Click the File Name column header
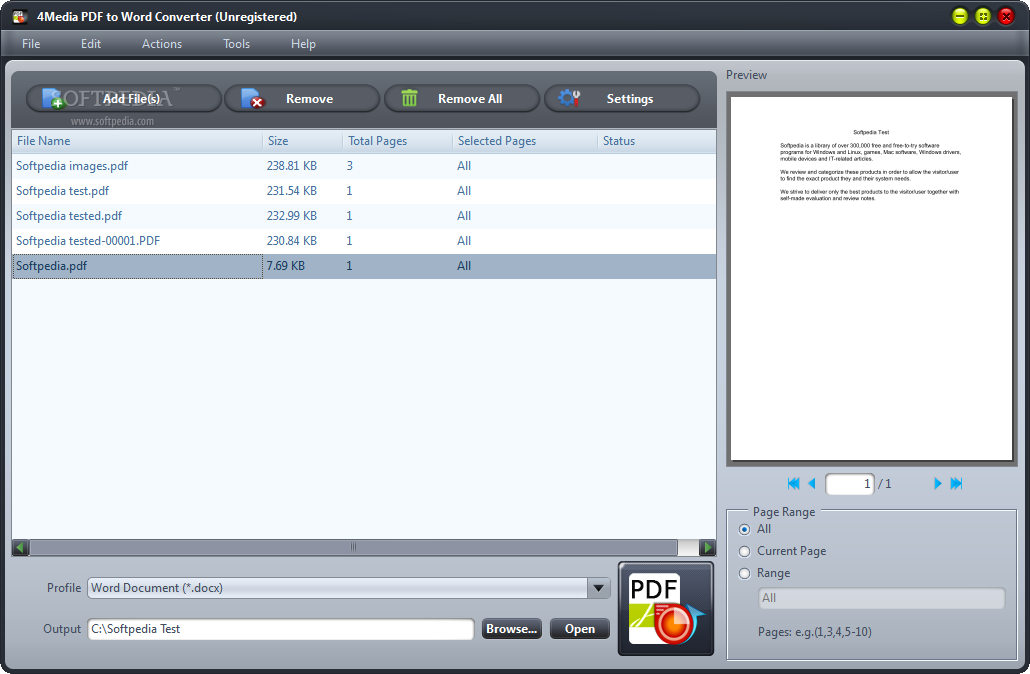The height and width of the screenshot is (674, 1030). [x=137, y=141]
